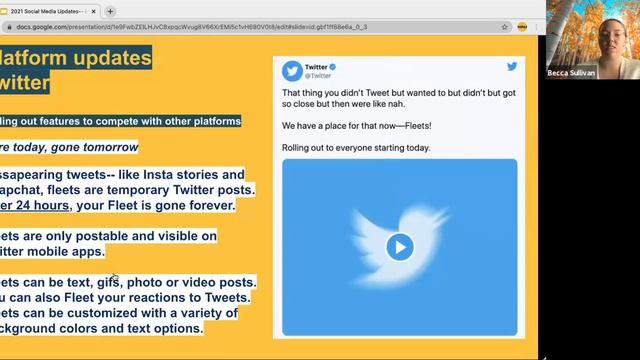
Task: Bookmark this page with the star icon
Action: [x=504, y=27]
